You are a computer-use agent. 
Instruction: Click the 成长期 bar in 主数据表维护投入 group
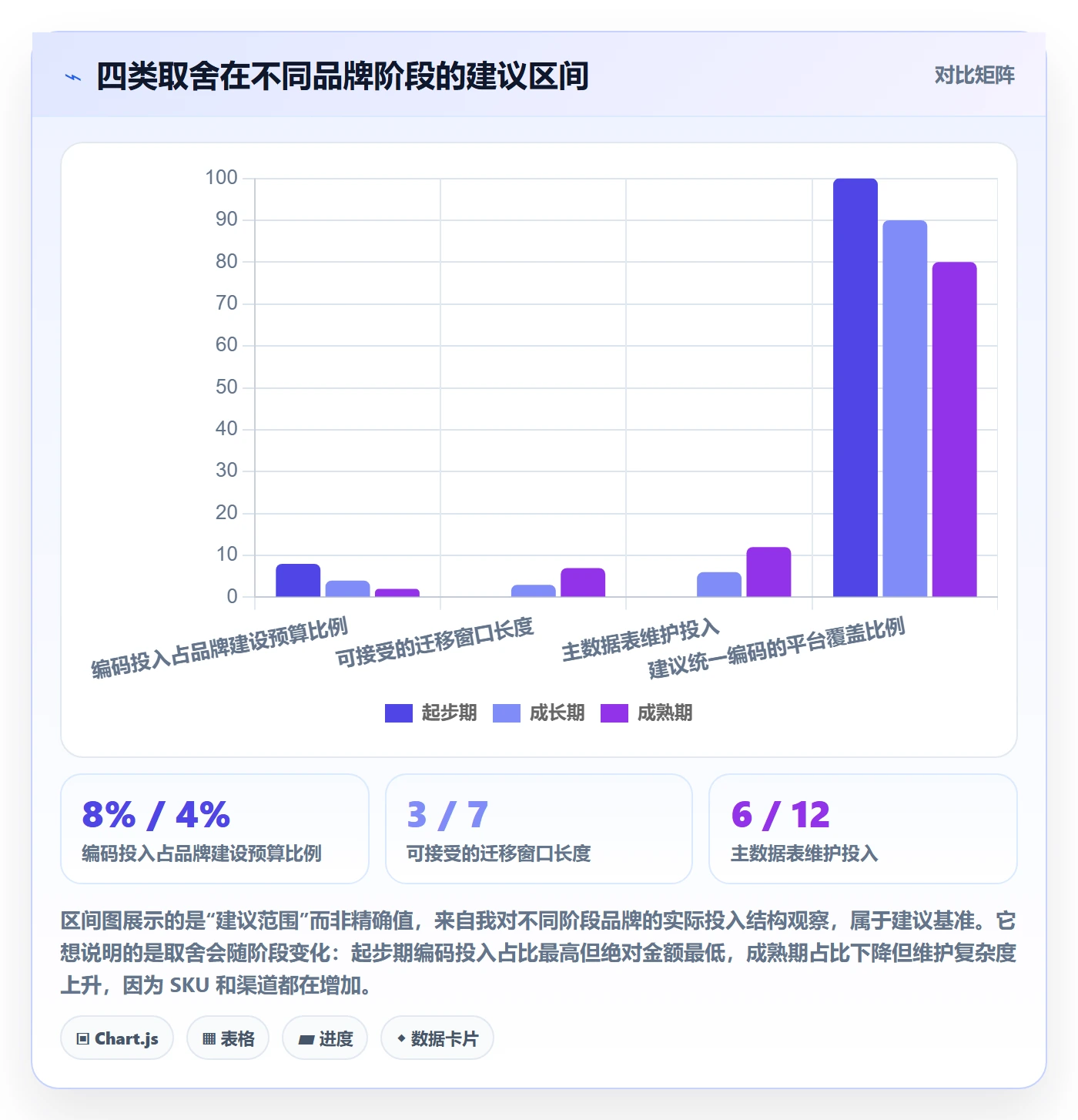[x=719, y=585]
